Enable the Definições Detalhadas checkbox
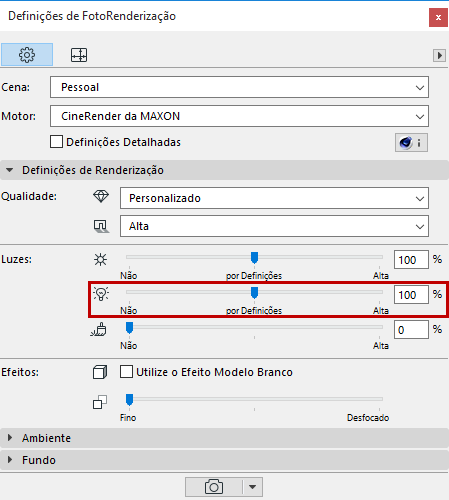This screenshot has width=449, height=500. (x=56, y=142)
